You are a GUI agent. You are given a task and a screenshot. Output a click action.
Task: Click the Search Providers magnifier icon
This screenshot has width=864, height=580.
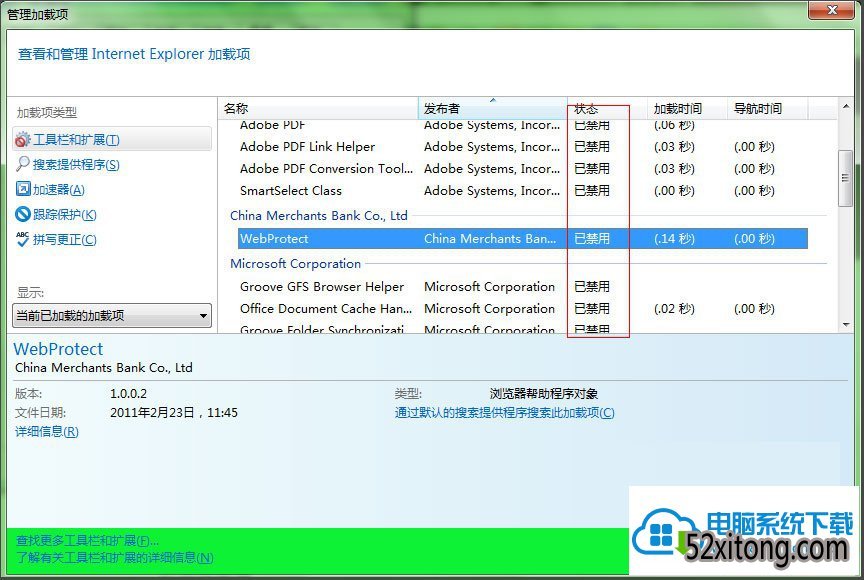click(x=23, y=164)
